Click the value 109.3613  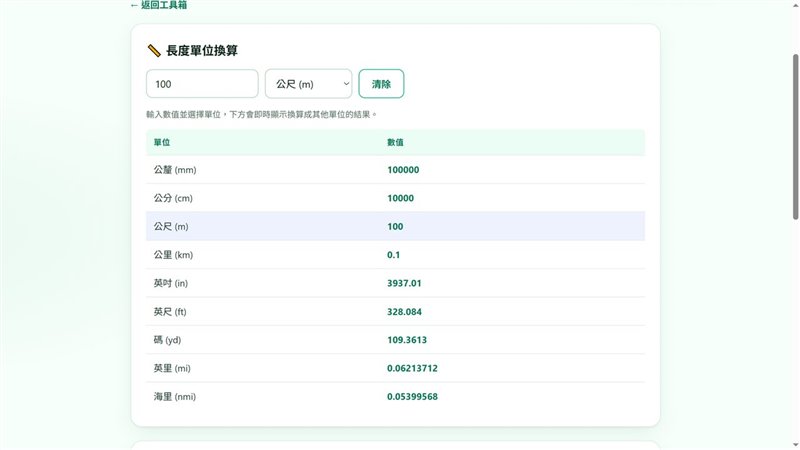point(407,340)
